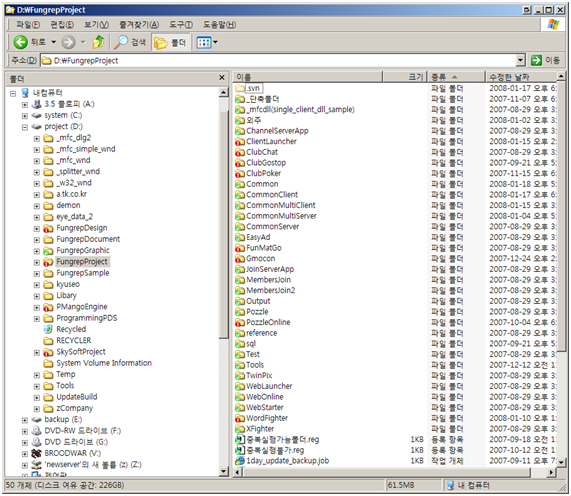Select the BROODWAR (V:) drive icon
The height and width of the screenshot is (496, 571).
[x=36, y=453]
